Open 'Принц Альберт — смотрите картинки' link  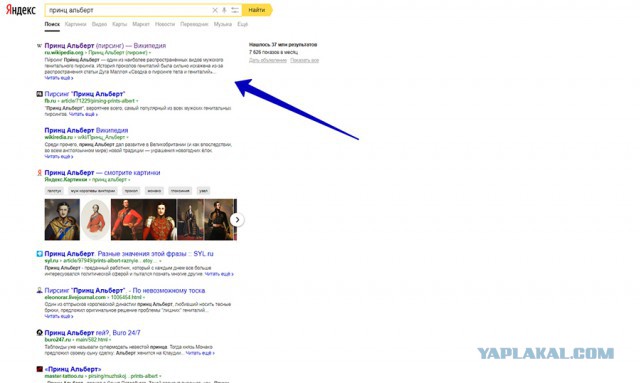102,173
